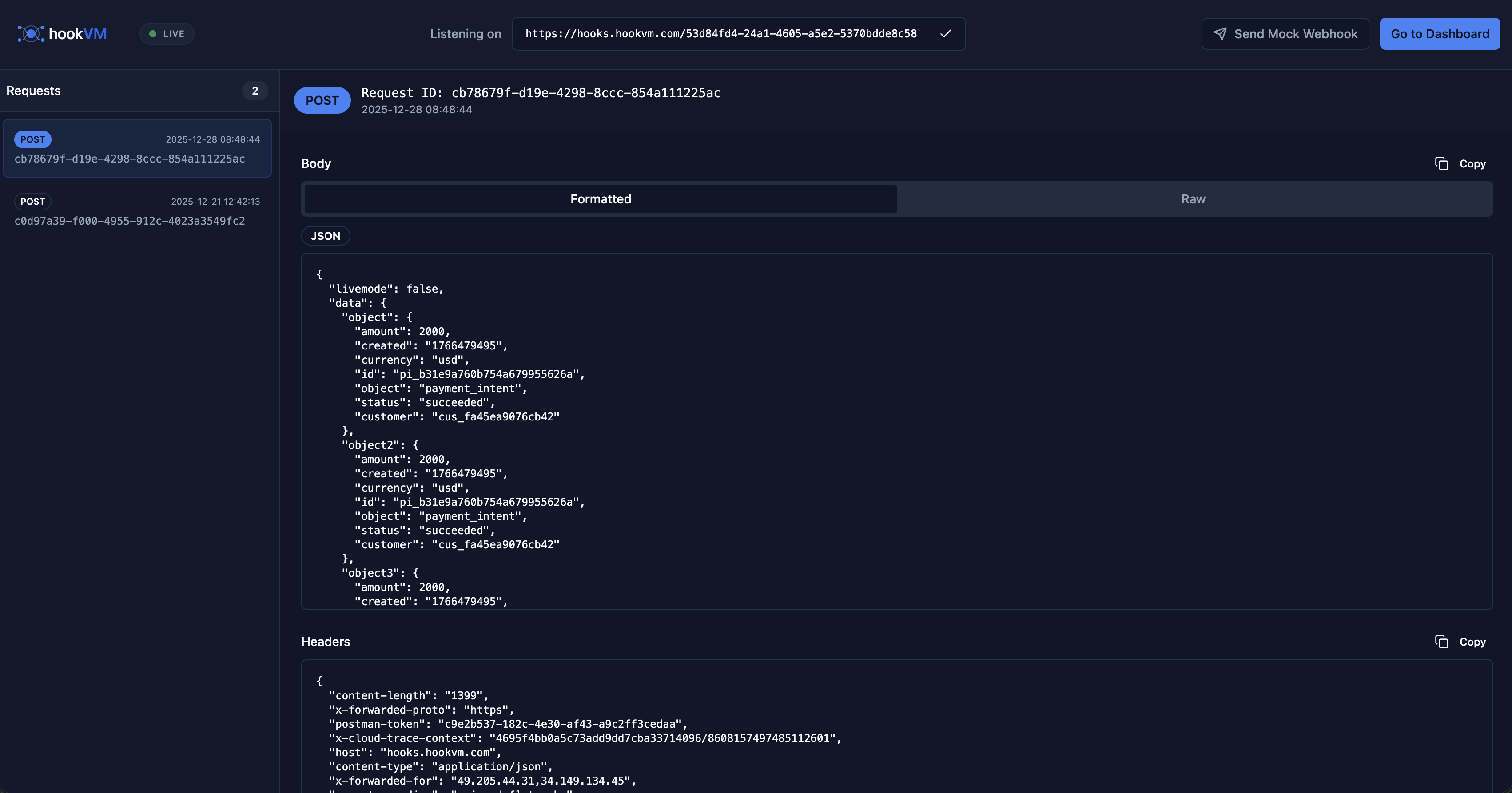Switch the body view to Raw
The image size is (1512, 793).
pyautogui.click(x=1193, y=199)
